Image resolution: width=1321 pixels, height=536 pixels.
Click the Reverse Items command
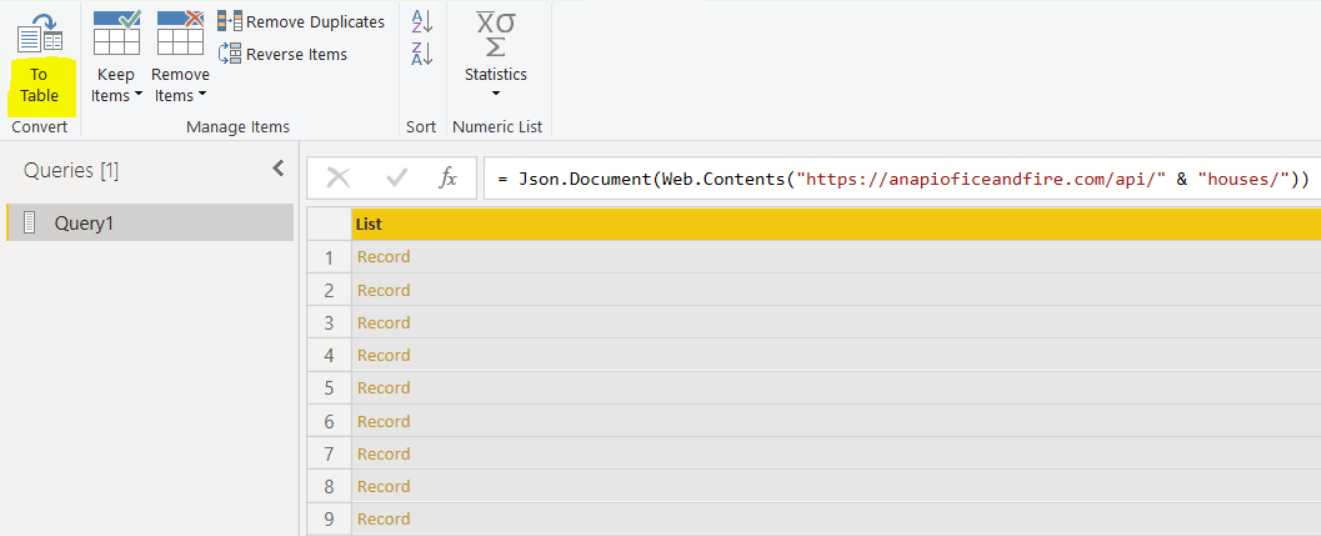click(x=283, y=54)
